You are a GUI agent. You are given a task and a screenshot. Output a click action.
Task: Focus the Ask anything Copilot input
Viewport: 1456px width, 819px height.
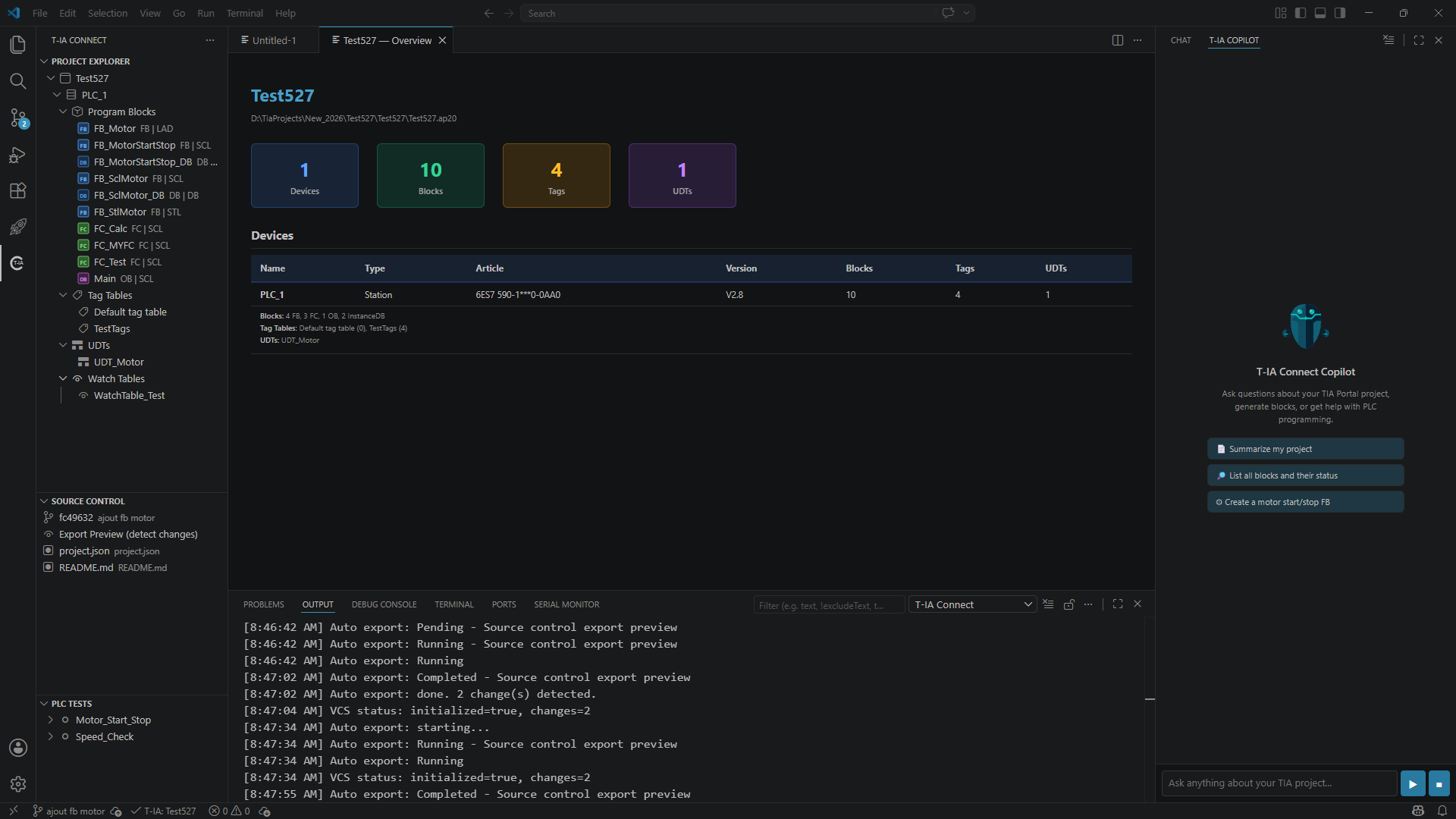pyautogui.click(x=1279, y=783)
